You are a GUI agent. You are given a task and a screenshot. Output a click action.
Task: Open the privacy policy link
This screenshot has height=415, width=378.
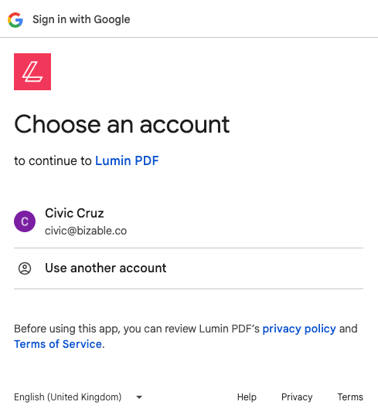299,329
